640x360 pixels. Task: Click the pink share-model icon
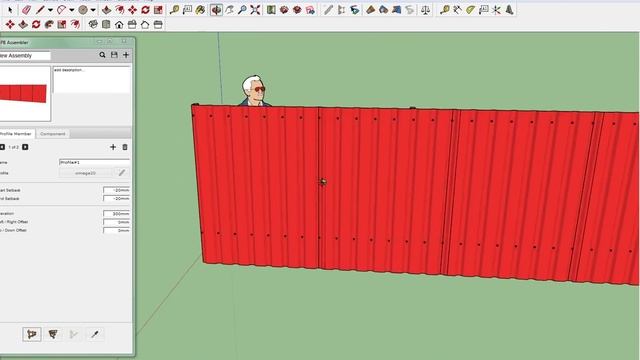coord(310,10)
